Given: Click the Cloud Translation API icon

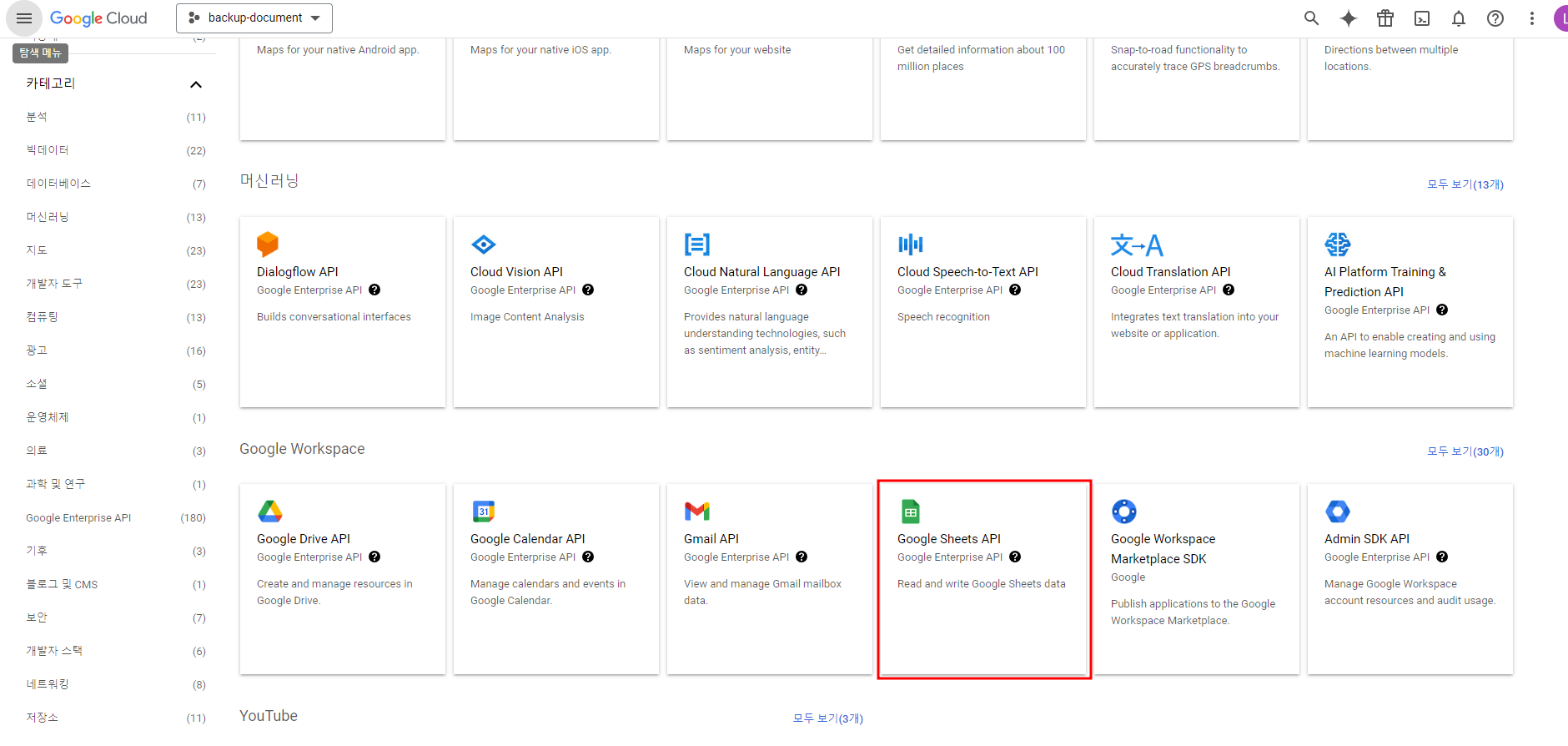Looking at the screenshot, I should click(1137, 244).
